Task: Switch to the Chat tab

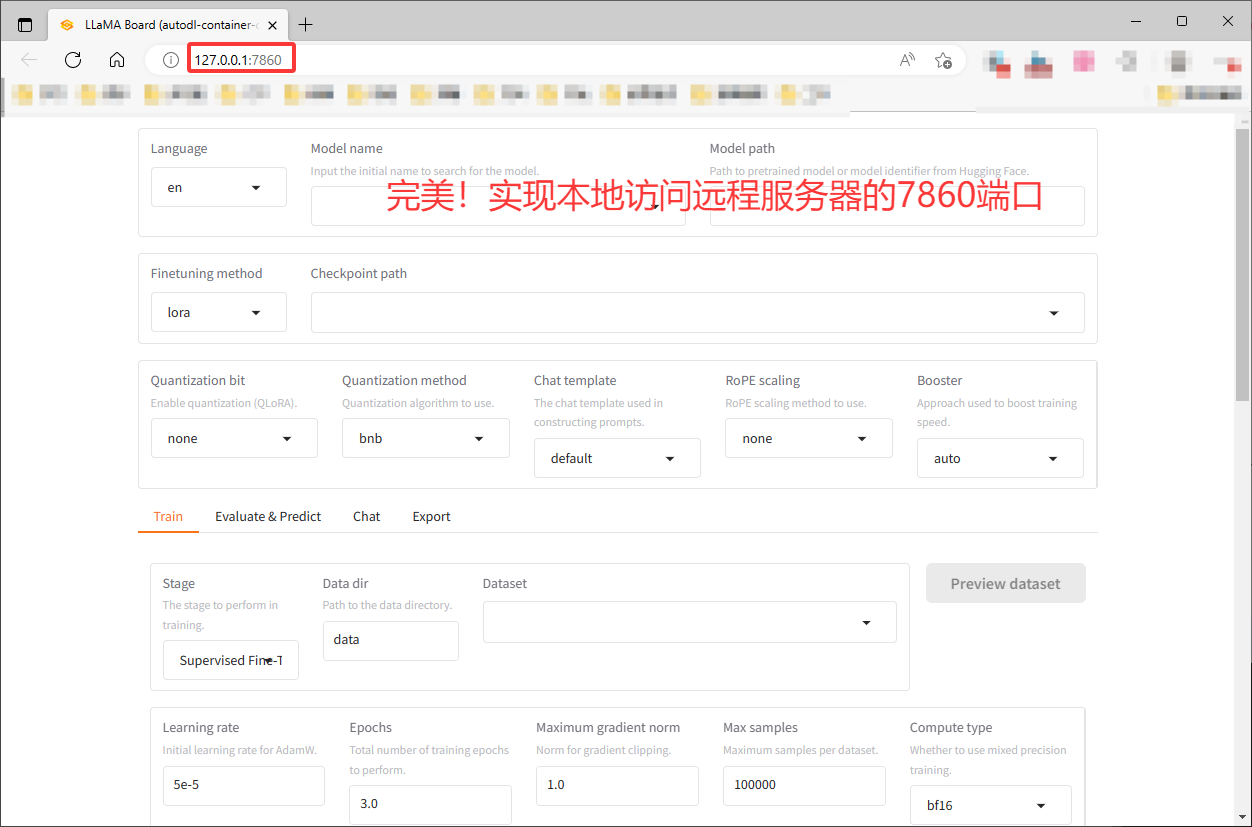Action: [x=366, y=516]
